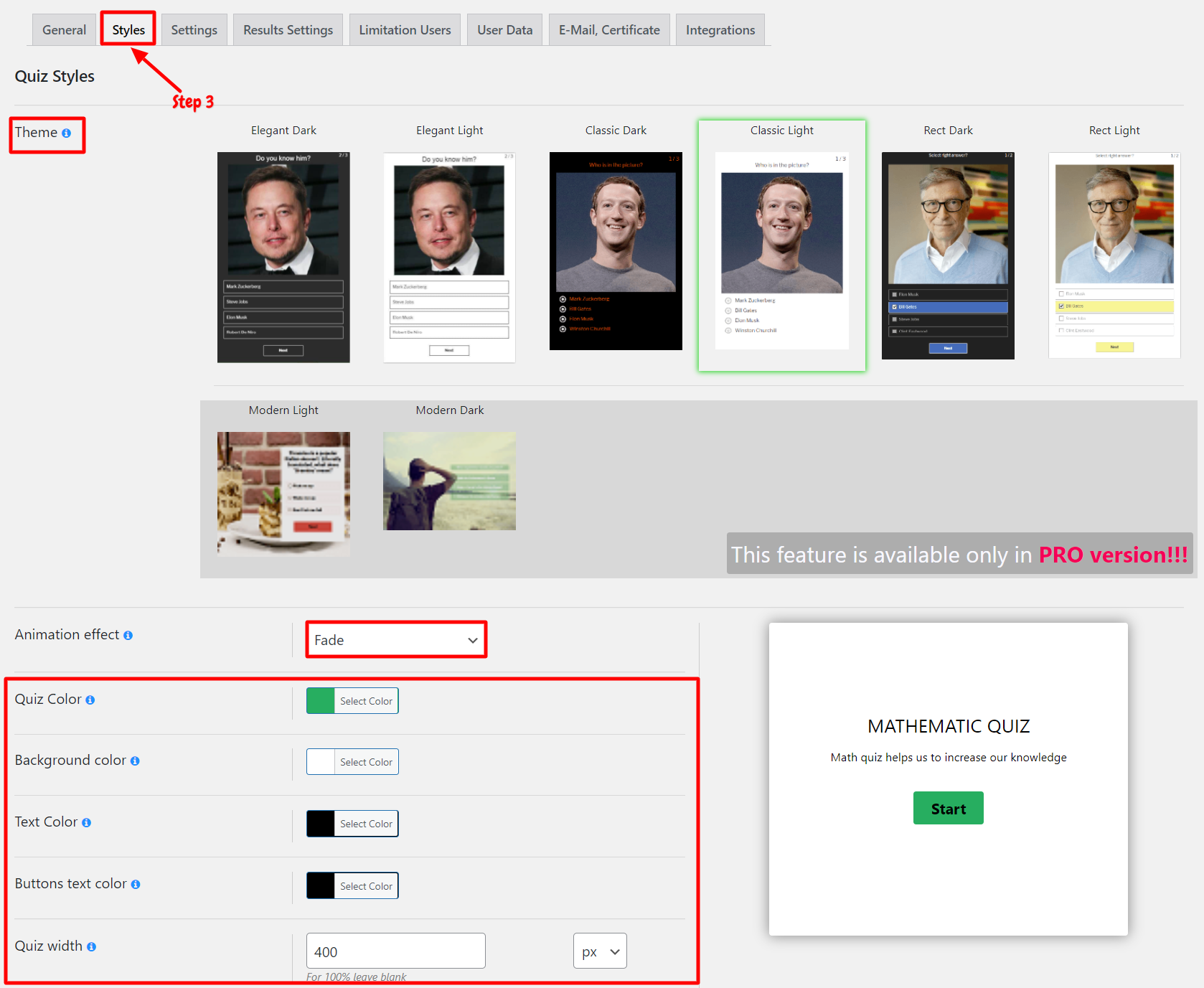Click the MATHEMATIC QUIZ preview title
Screen dimensions: 1204x988
coord(949,726)
